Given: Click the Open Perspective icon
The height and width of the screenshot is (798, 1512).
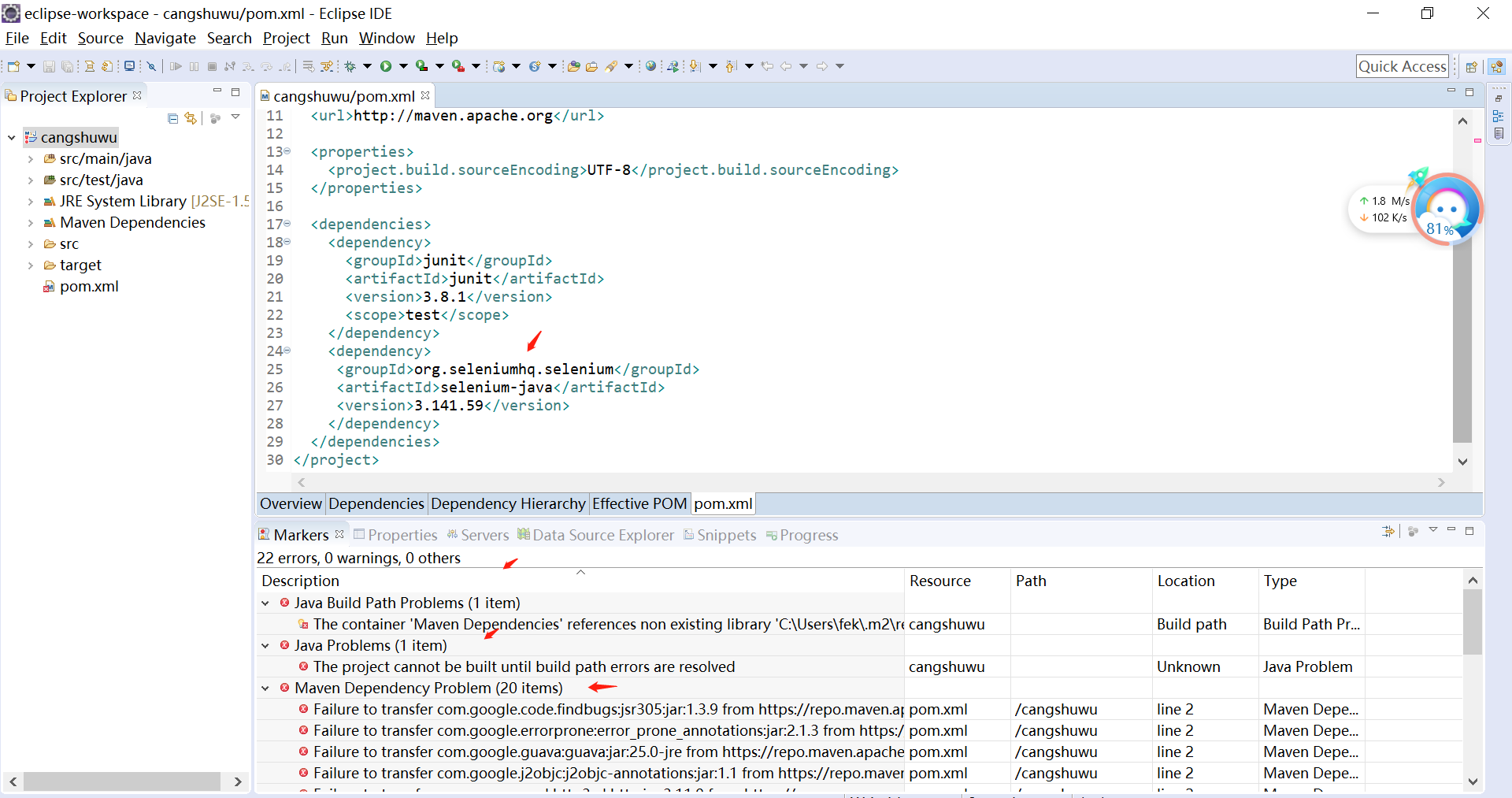Looking at the screenshot, I should [x=1471, y=67].
